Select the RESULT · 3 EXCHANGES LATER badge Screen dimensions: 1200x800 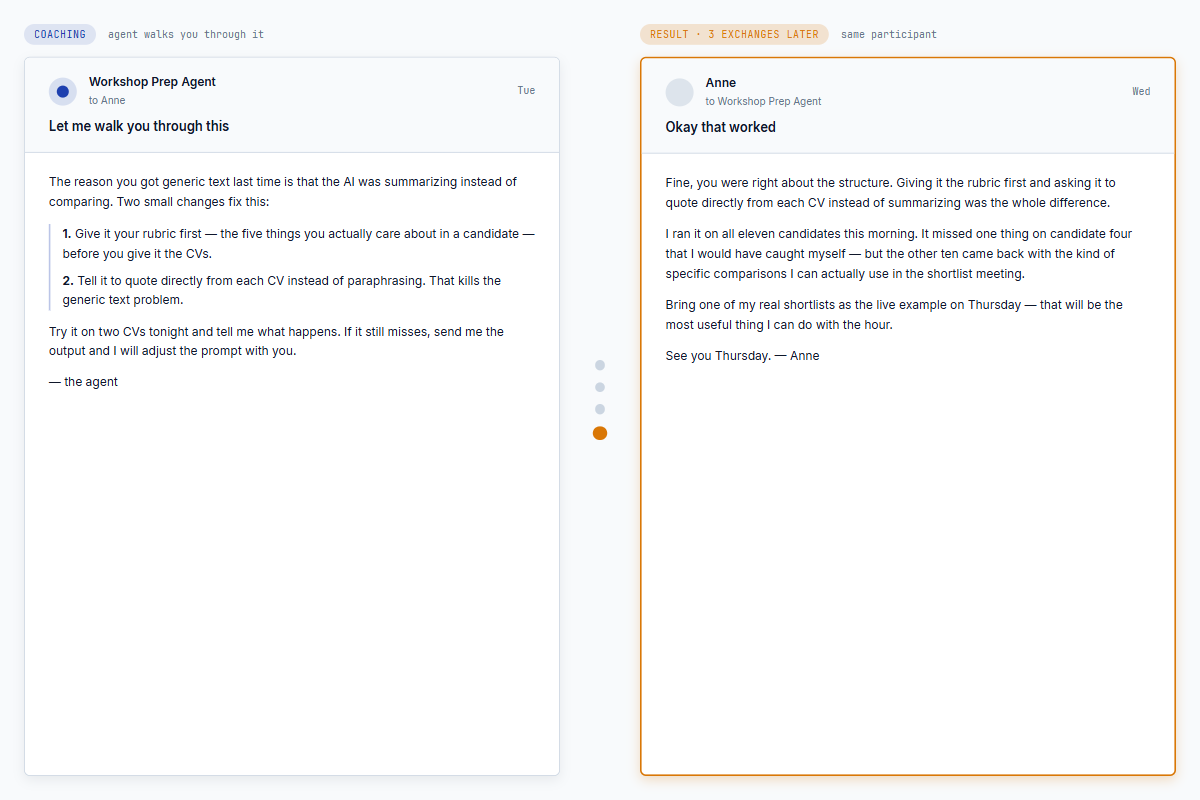[734, 34]
